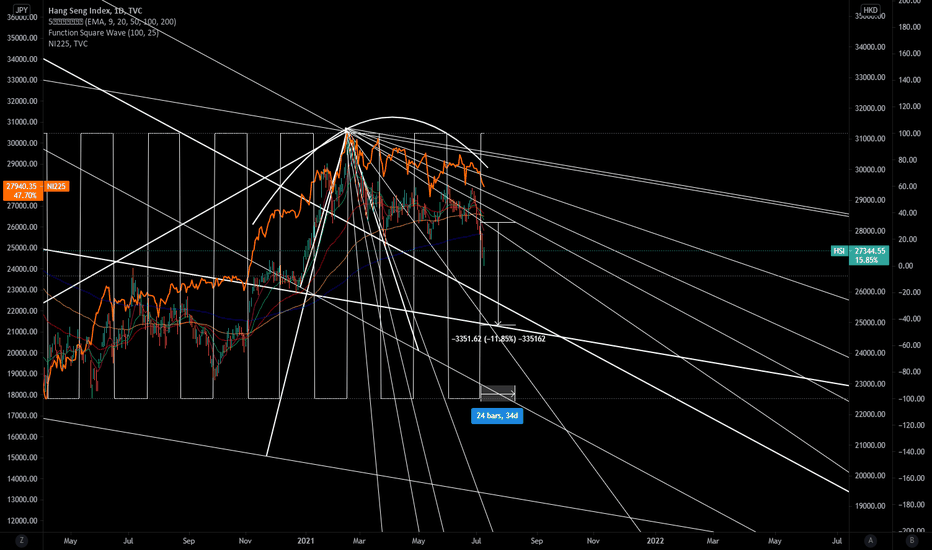The width and height of the screenshot is (932, 550).
Task: Click the Z timezone button at bottom left
Action: pos(21,540)
